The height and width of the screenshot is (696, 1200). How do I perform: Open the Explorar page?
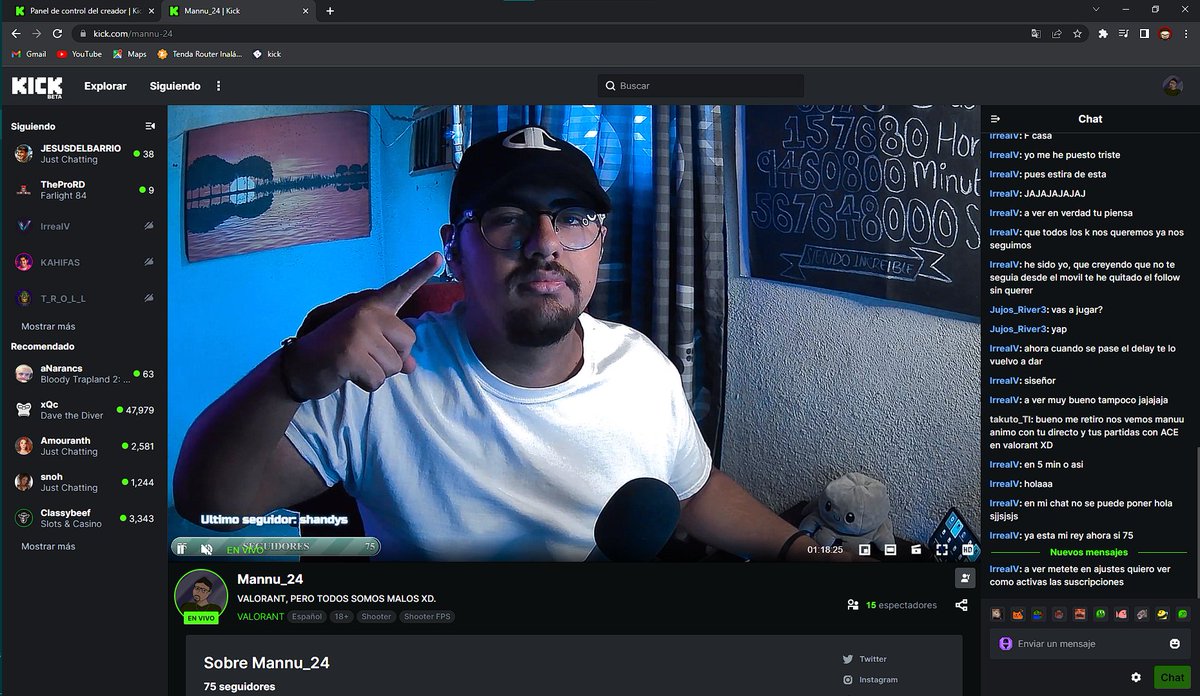105,86
